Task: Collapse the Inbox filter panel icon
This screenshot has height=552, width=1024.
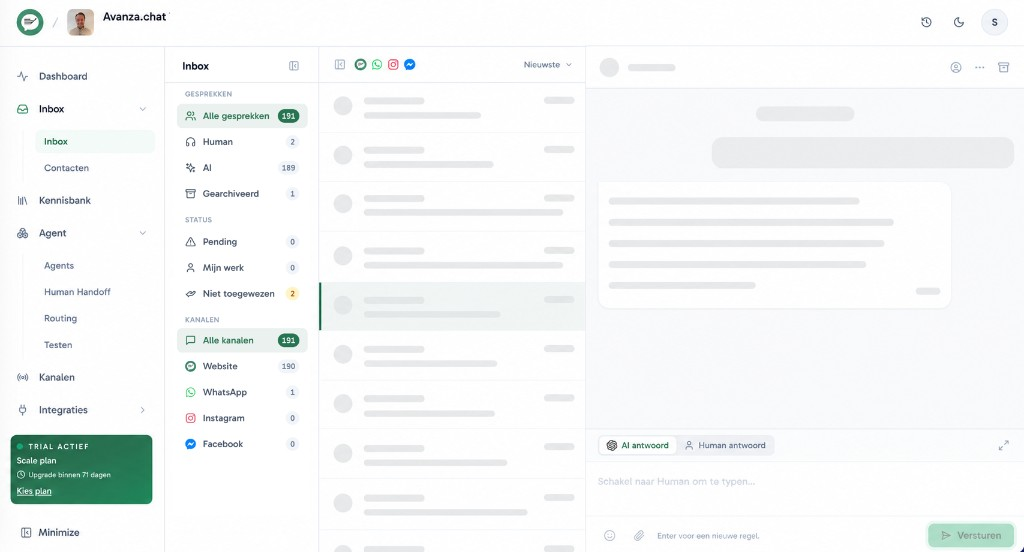Action: (x=294, y=66)
